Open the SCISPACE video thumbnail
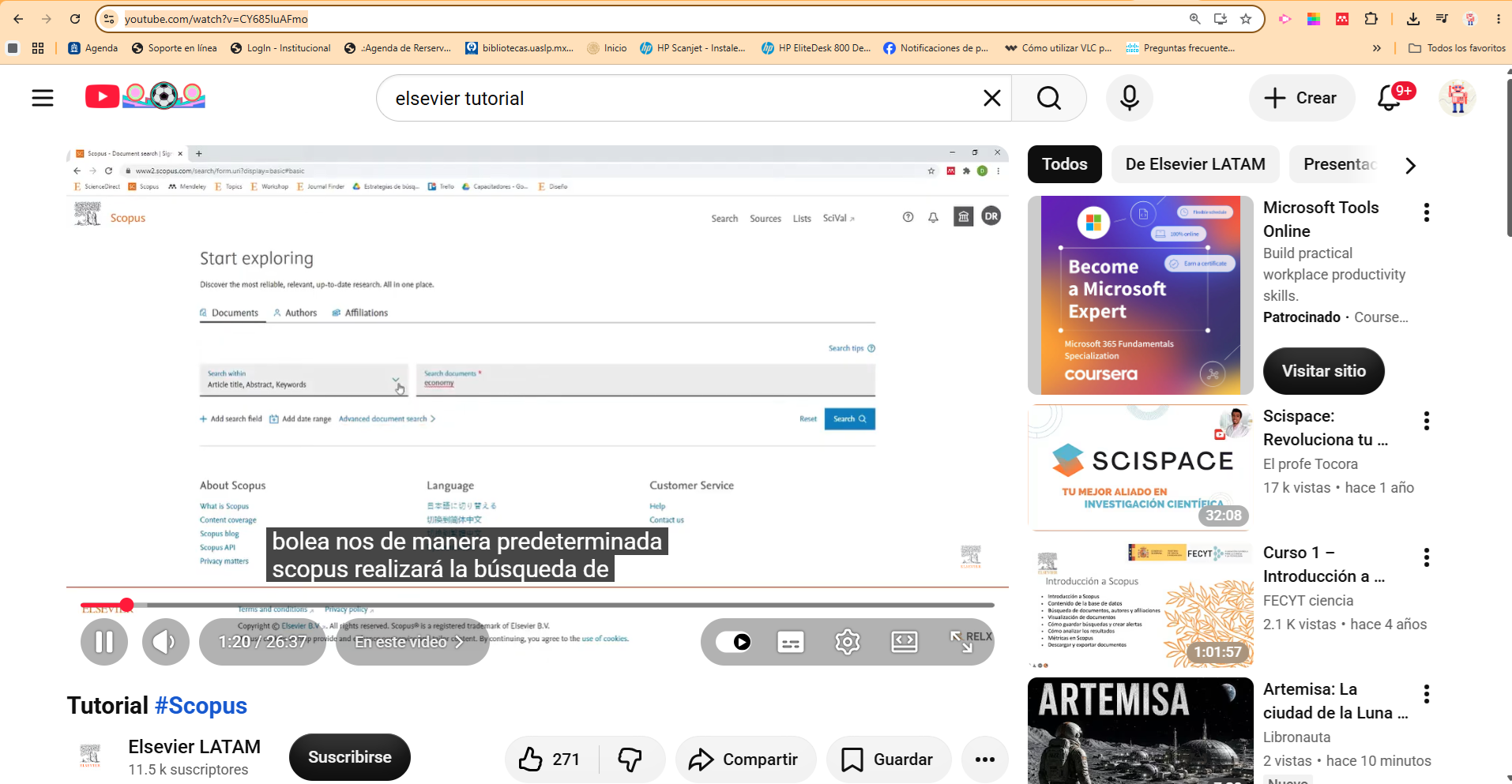 coord(1141,467)
